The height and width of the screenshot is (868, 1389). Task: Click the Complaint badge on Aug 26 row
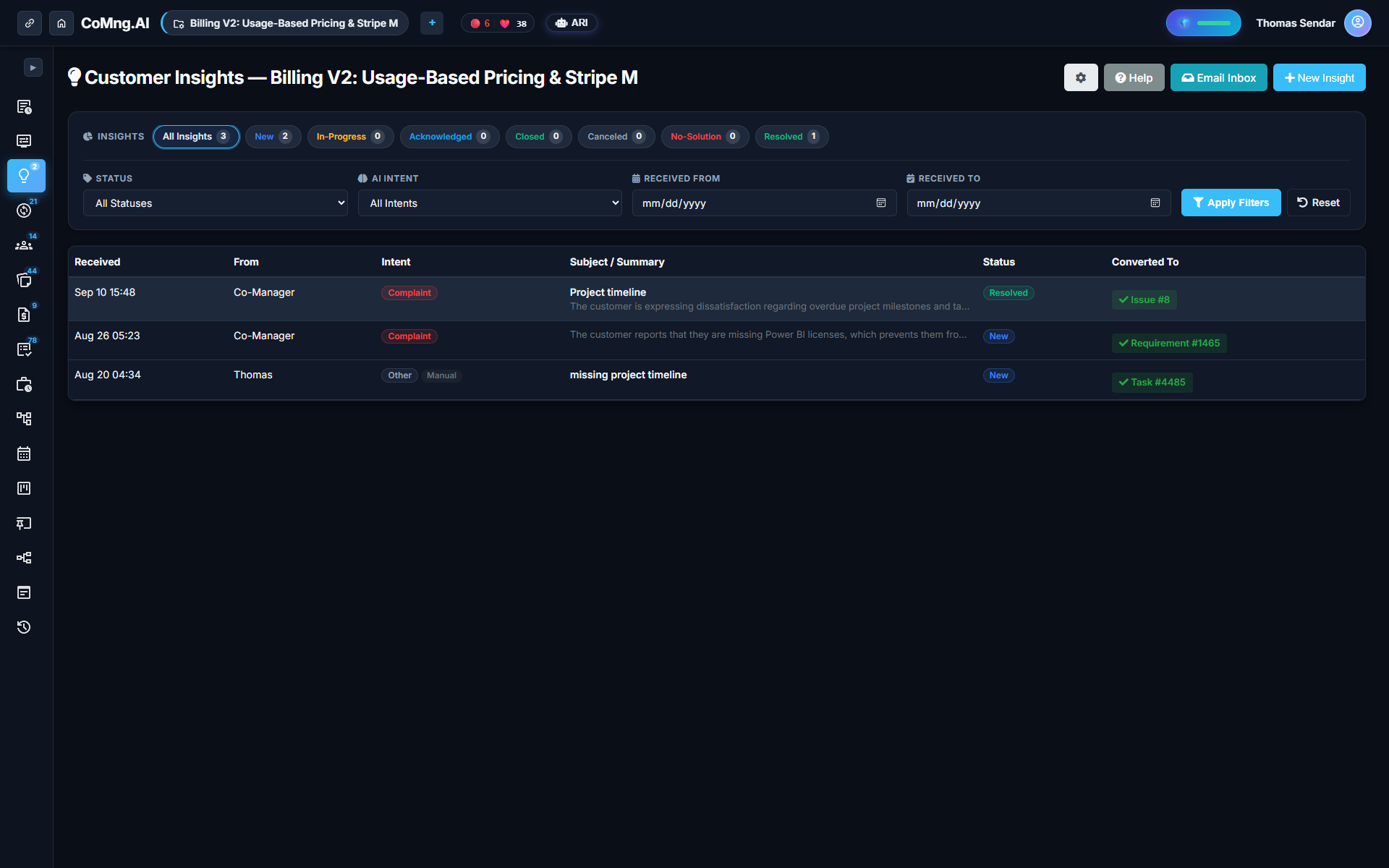(x=409, y=336)
